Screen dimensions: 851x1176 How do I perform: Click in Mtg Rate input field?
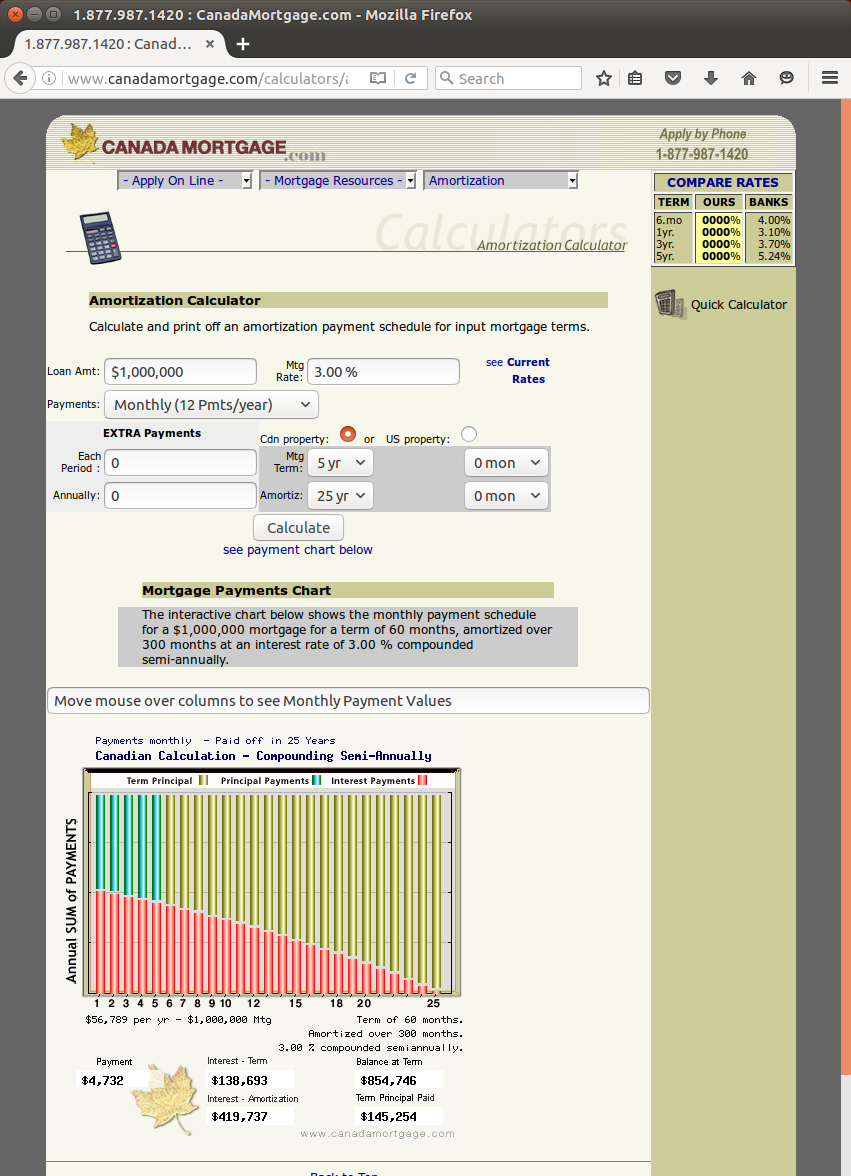point(383,372)
